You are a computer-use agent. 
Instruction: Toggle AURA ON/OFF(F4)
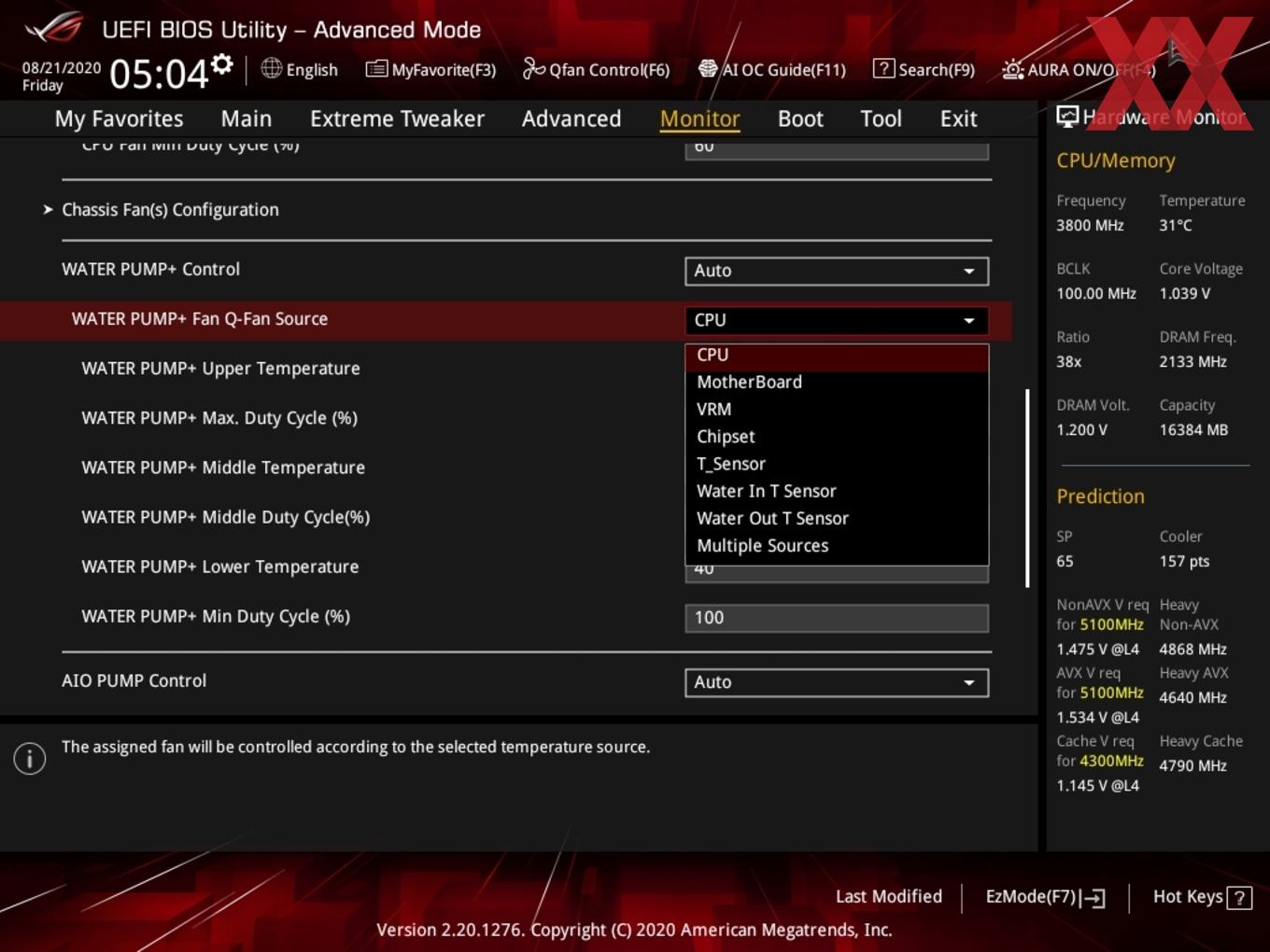coord(1079,69)
